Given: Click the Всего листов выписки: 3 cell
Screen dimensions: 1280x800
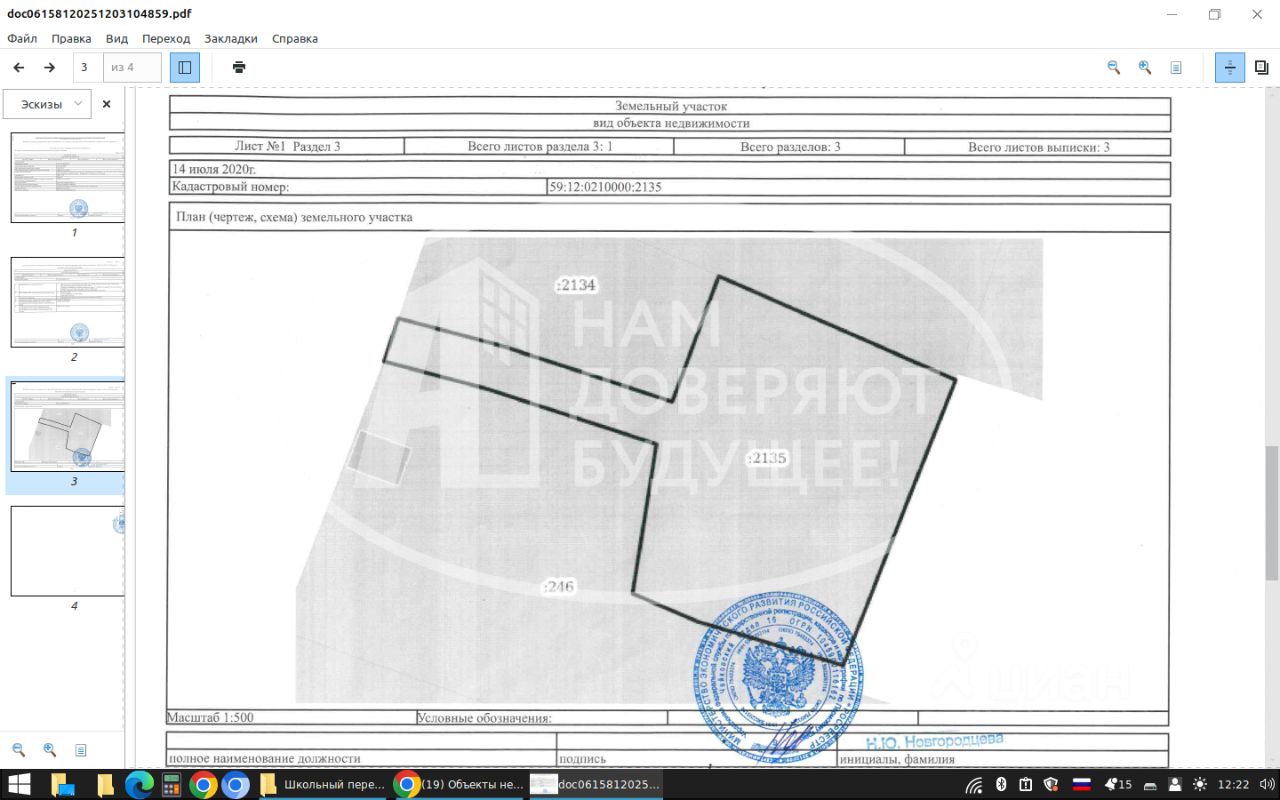Looking at the screenshot, I should tap(1038, 147).
